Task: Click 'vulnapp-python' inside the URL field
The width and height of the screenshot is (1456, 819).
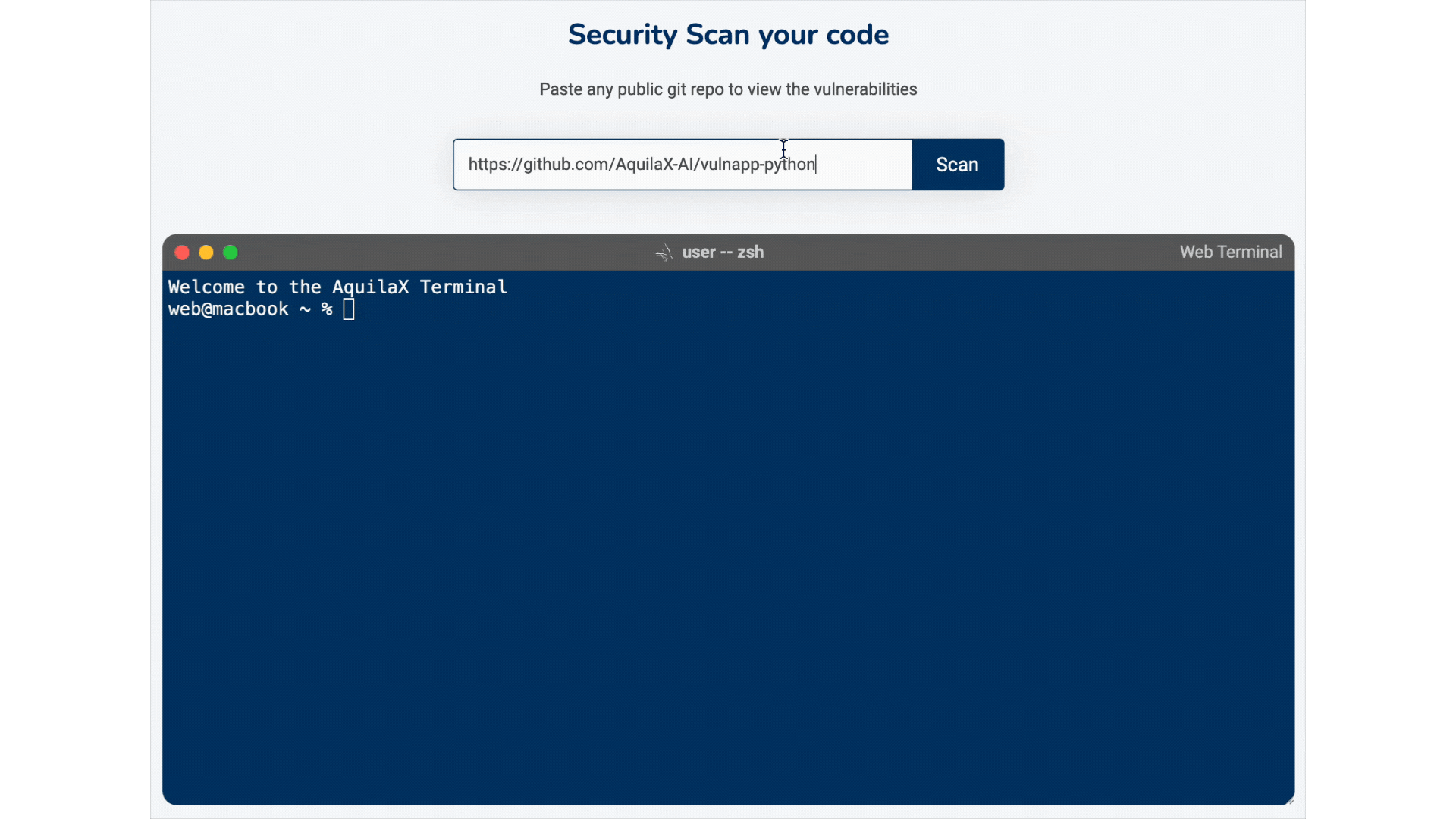Action: (757, 165)
